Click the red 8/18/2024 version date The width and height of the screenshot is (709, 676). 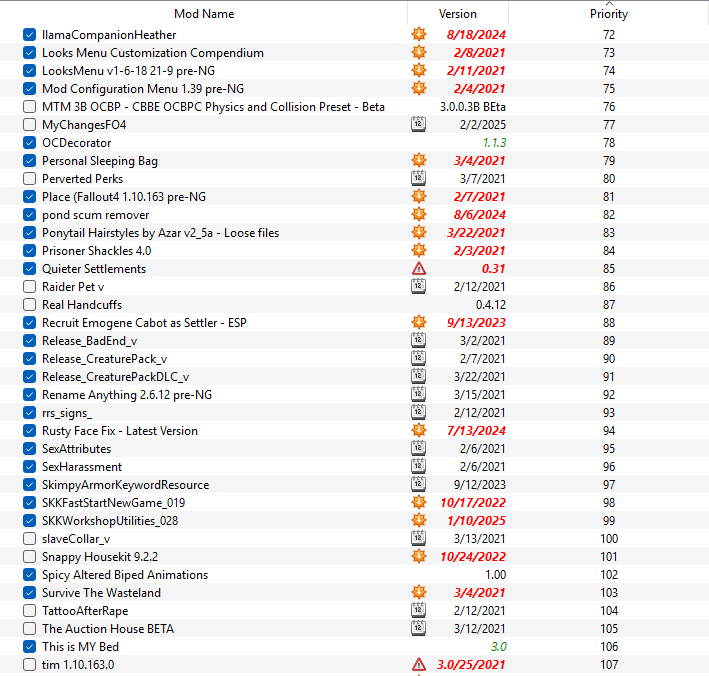point(476,35)
